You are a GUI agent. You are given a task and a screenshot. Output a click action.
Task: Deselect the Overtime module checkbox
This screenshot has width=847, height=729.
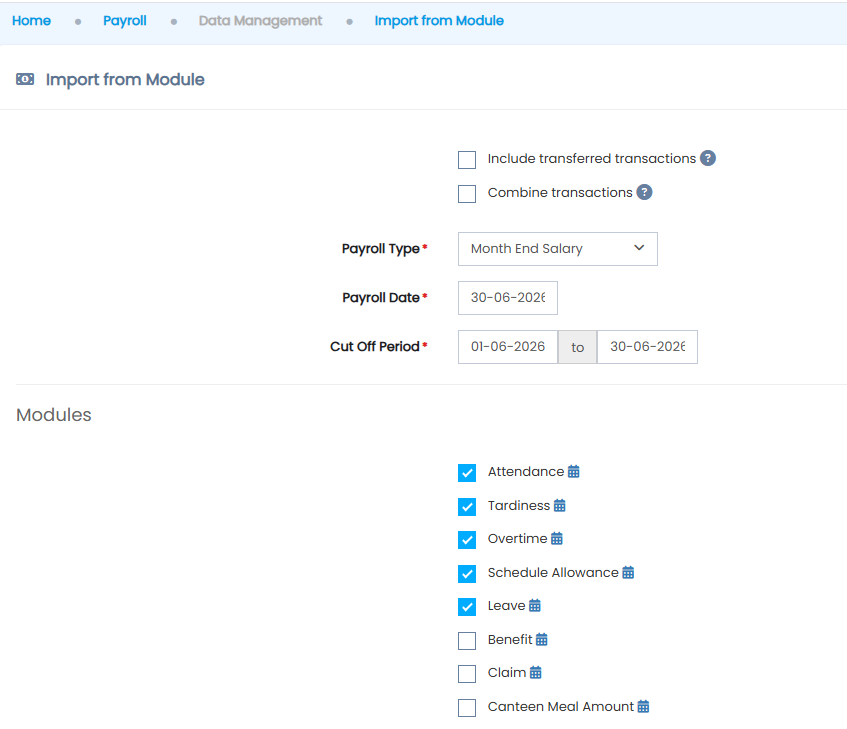tap(467, 539)
